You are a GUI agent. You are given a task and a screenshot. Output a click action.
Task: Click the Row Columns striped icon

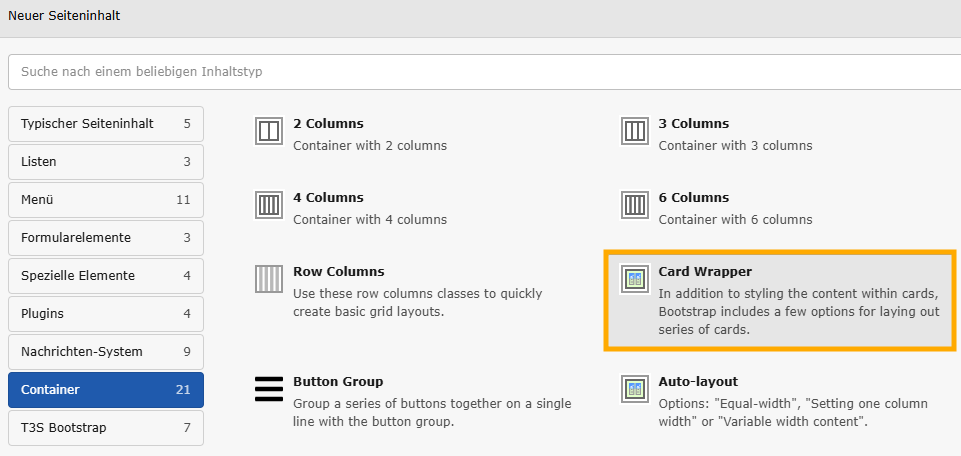pyautogui.click(x=270, y=279)
